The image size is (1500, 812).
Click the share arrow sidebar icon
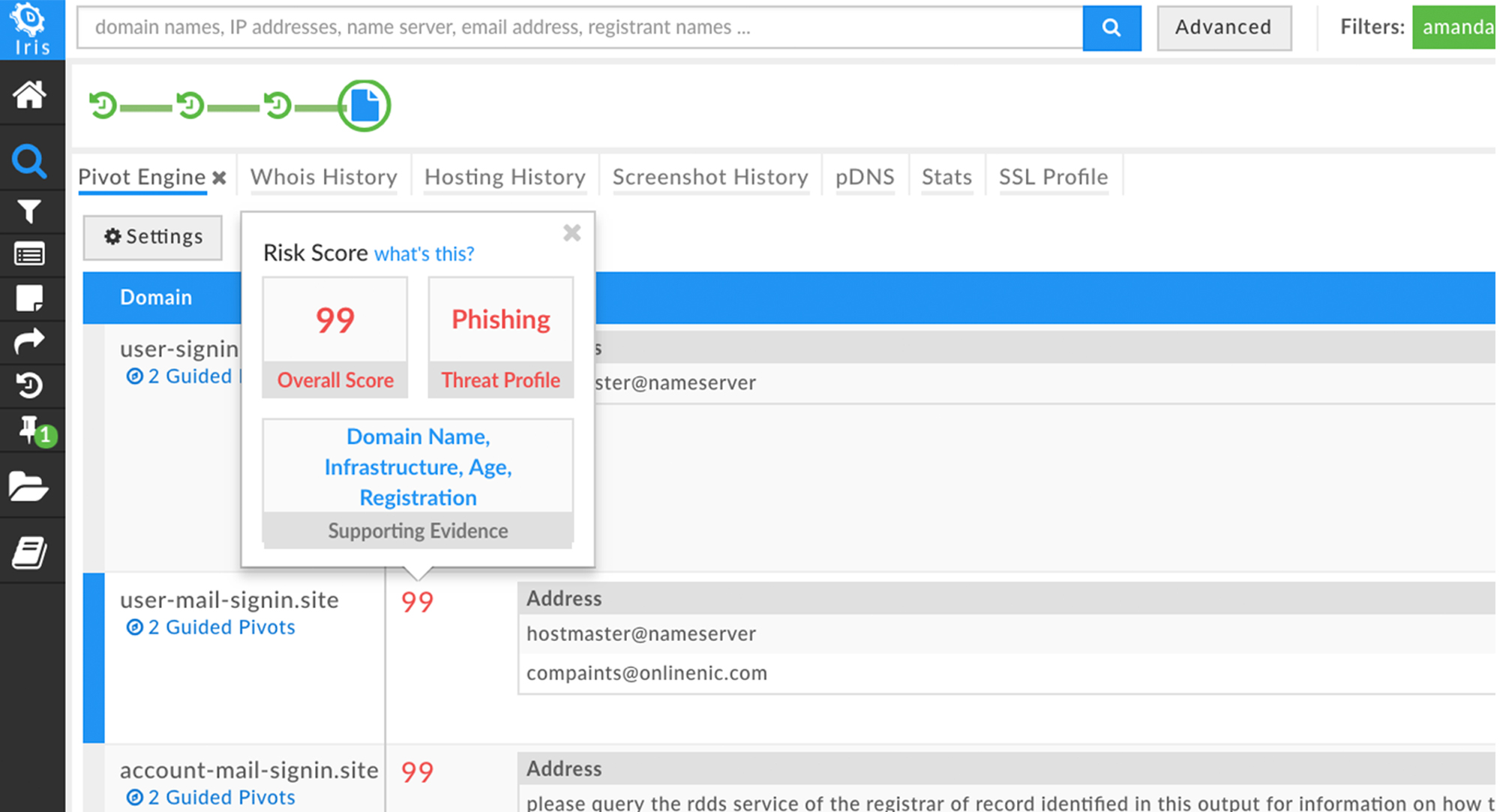pos(30,342)
